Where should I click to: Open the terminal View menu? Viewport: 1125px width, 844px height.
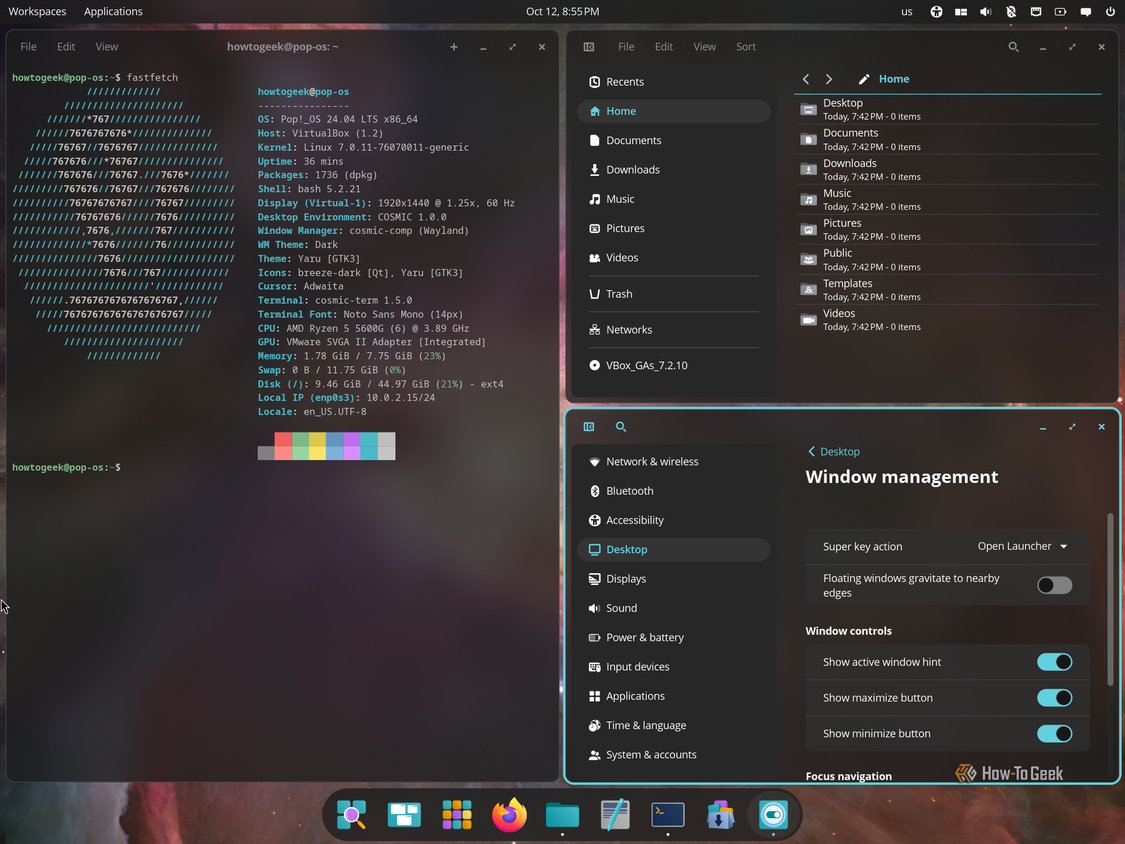(x=107, y=47)
